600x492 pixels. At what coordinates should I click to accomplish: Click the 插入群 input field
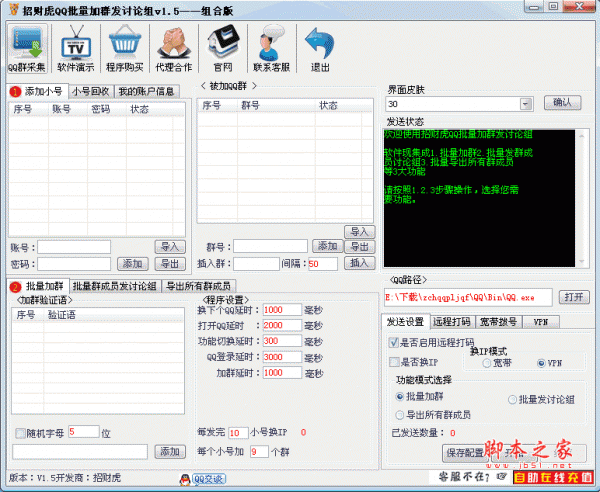256,264
